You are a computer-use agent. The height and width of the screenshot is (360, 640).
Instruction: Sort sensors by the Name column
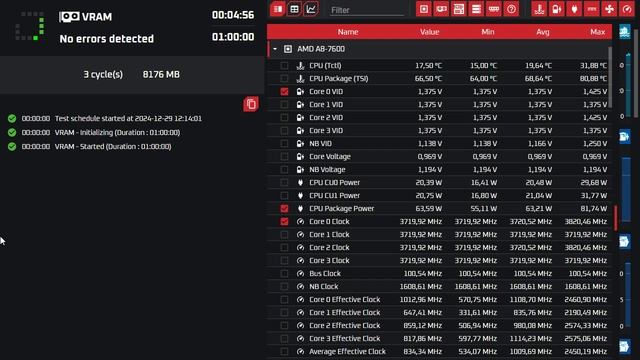(x=348, y=32)
